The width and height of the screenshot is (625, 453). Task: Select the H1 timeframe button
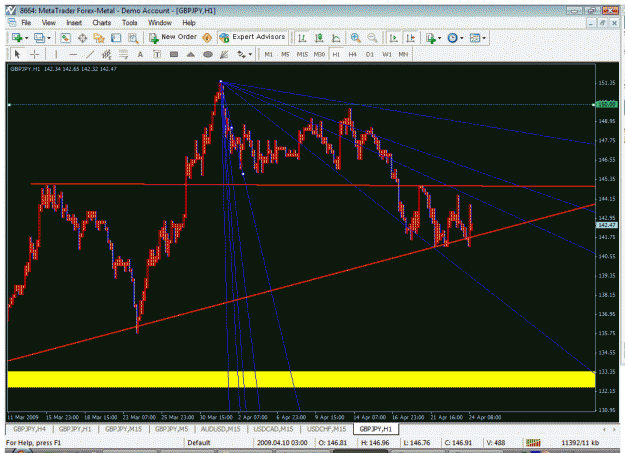coord(336,54)
